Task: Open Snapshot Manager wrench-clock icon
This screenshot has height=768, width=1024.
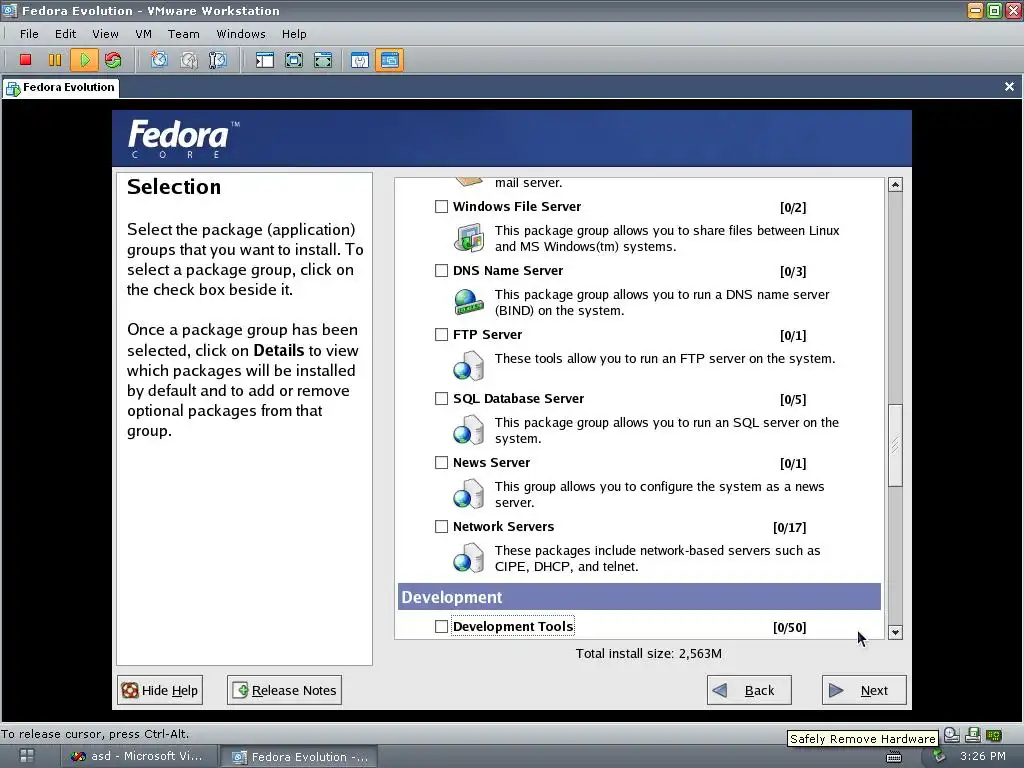Action: click(217, 60)
